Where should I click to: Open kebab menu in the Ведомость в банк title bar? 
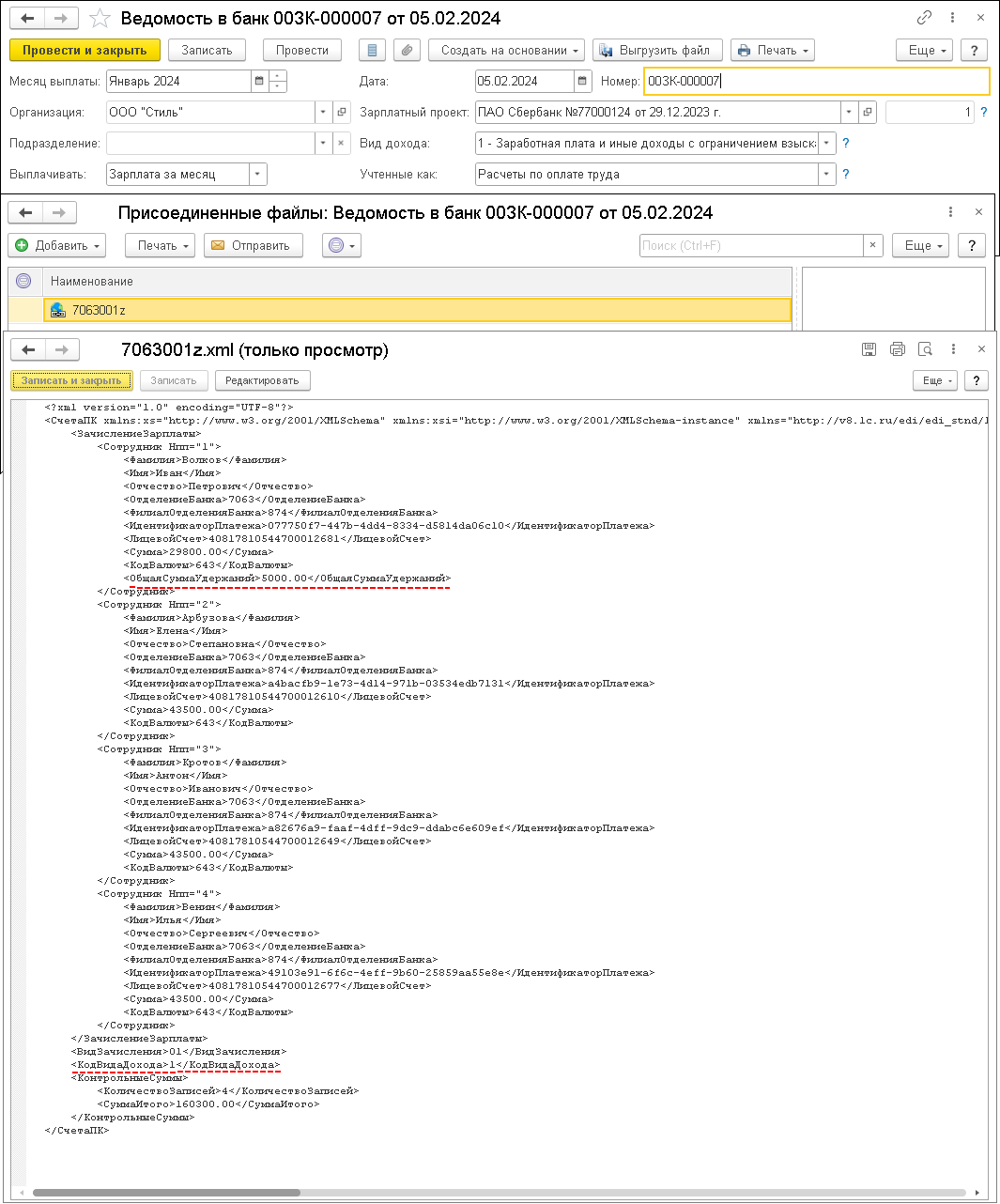click(952, 18)
